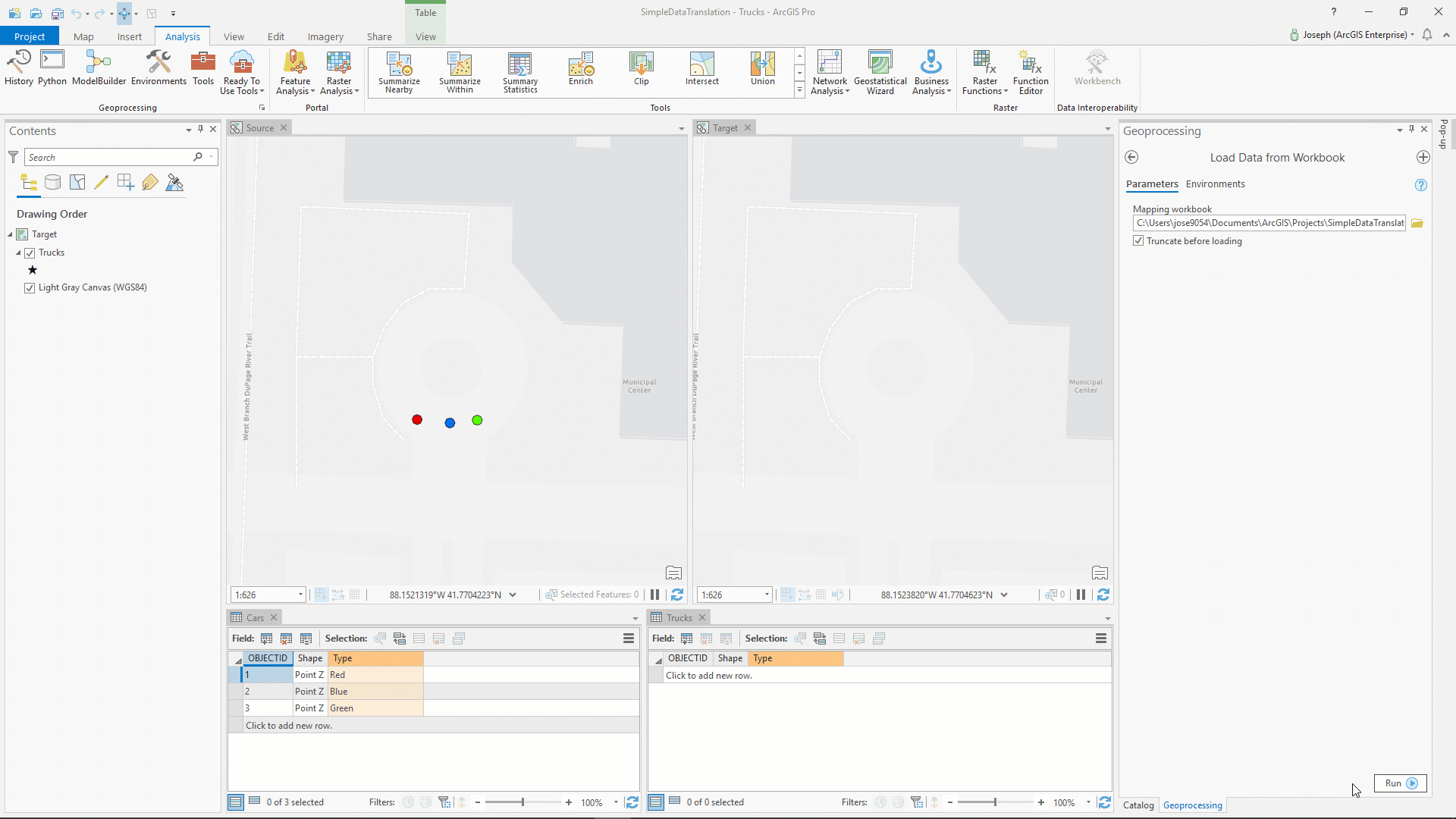Viewport: 1456px width, 819px height.
Task: Launch ModelBuilder
Action: 99,68
